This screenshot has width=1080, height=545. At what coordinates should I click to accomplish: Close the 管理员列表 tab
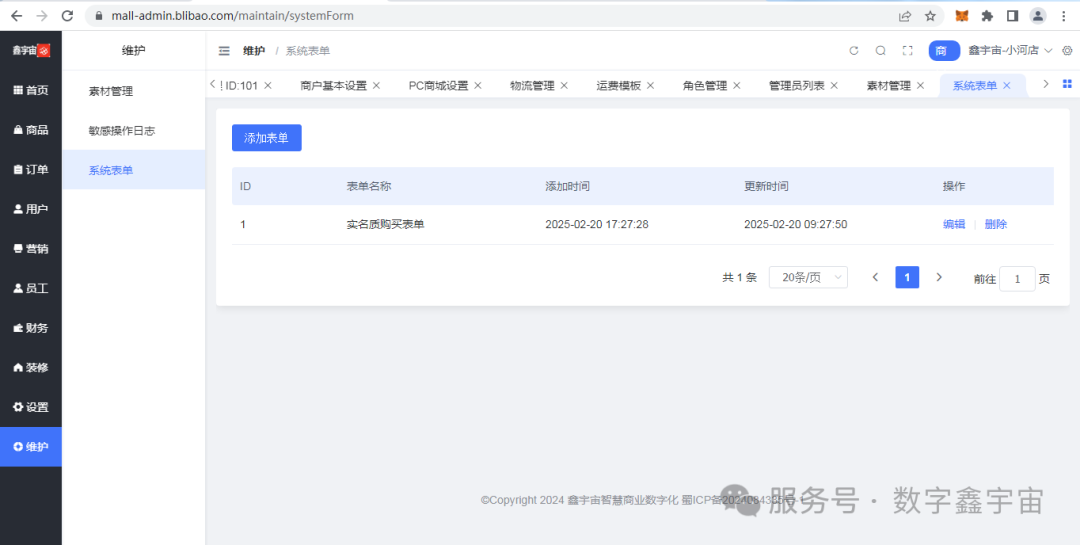pyautogui.click(x=833, y=85)
